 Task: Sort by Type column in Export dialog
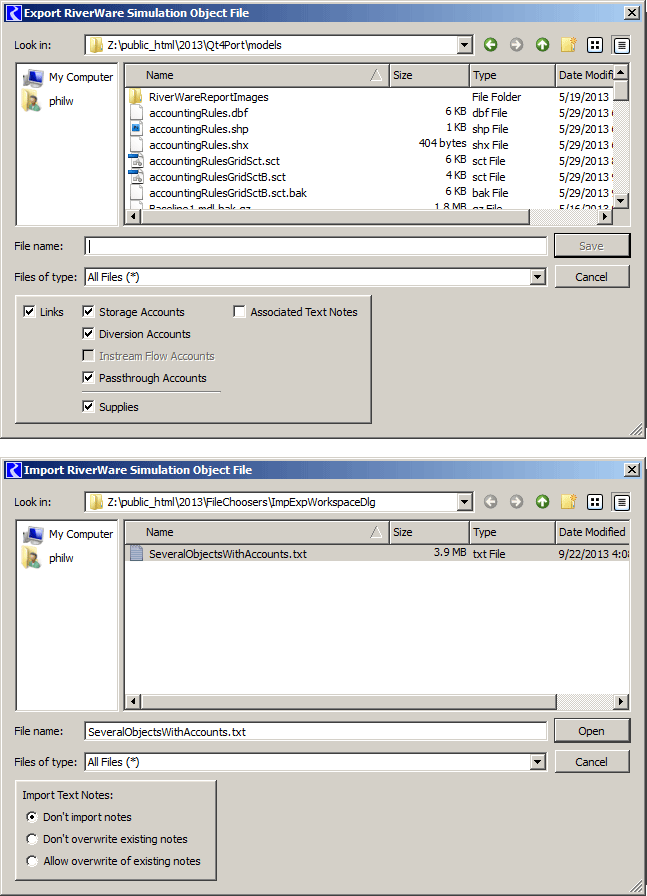513,75
